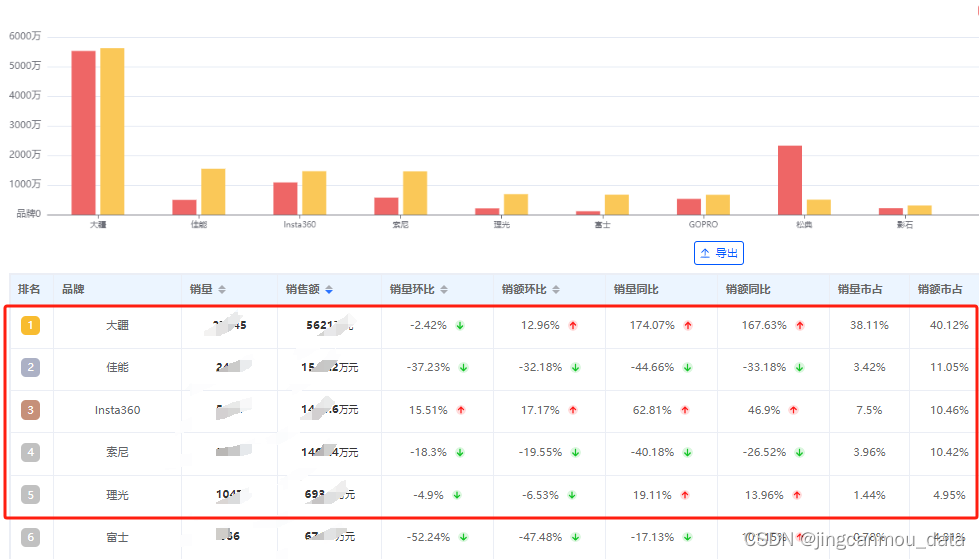The image size is (979, 559).
Task: Click down arrow next to -37.23%
Action: coord(463,367)
